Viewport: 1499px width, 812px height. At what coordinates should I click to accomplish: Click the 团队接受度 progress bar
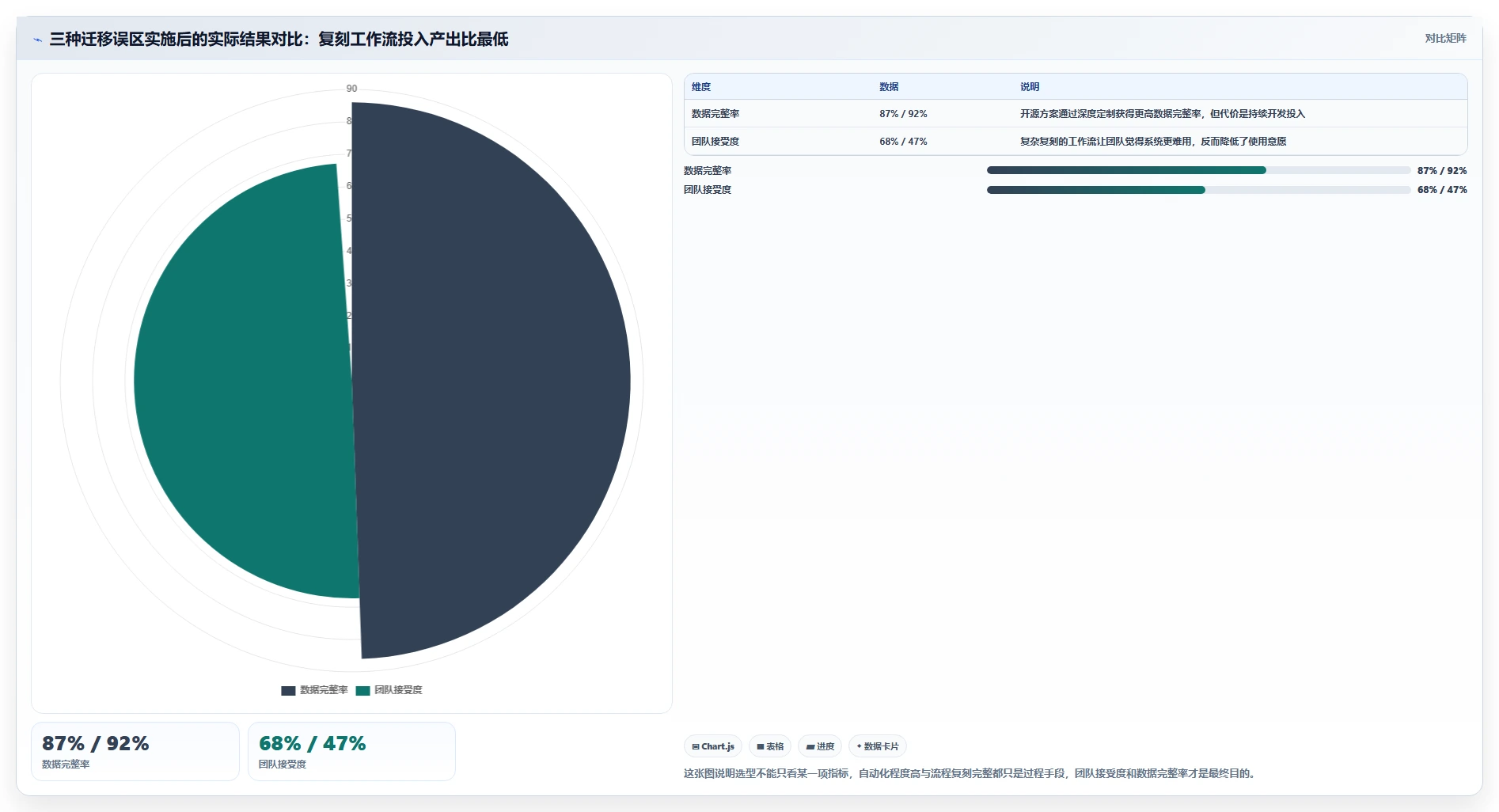click(x=1198, y=190)
